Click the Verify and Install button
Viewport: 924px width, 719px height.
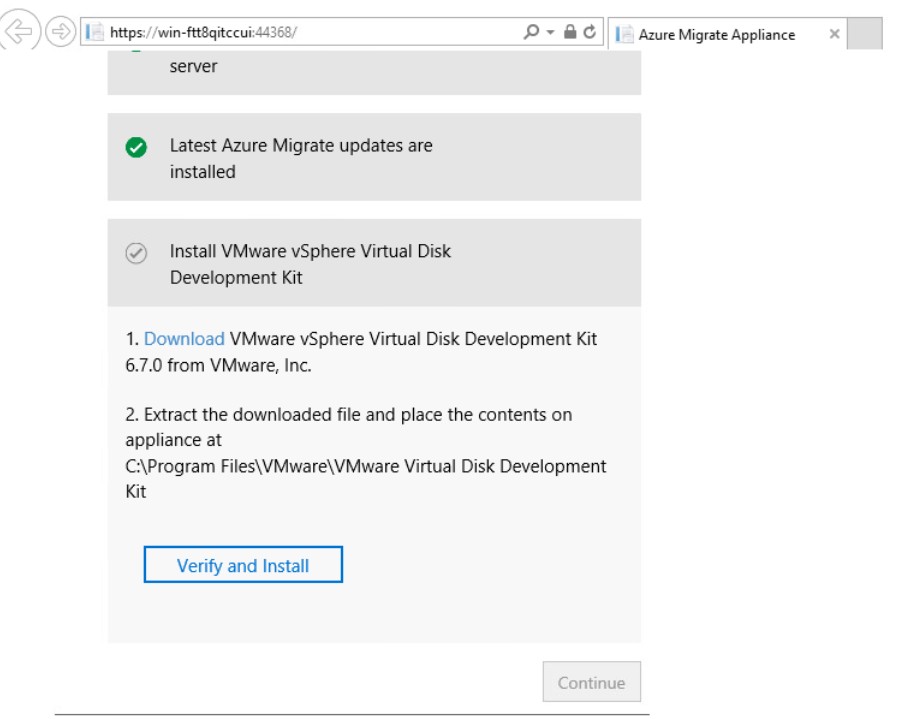pos(243,565)
